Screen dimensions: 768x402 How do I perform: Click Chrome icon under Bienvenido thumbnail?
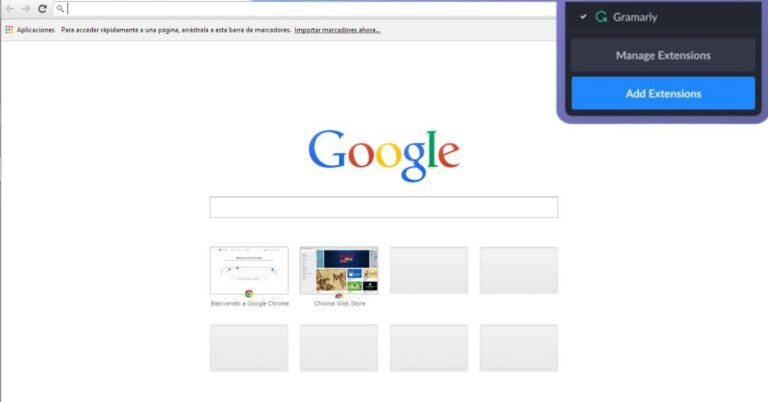[x=249, y=294]
